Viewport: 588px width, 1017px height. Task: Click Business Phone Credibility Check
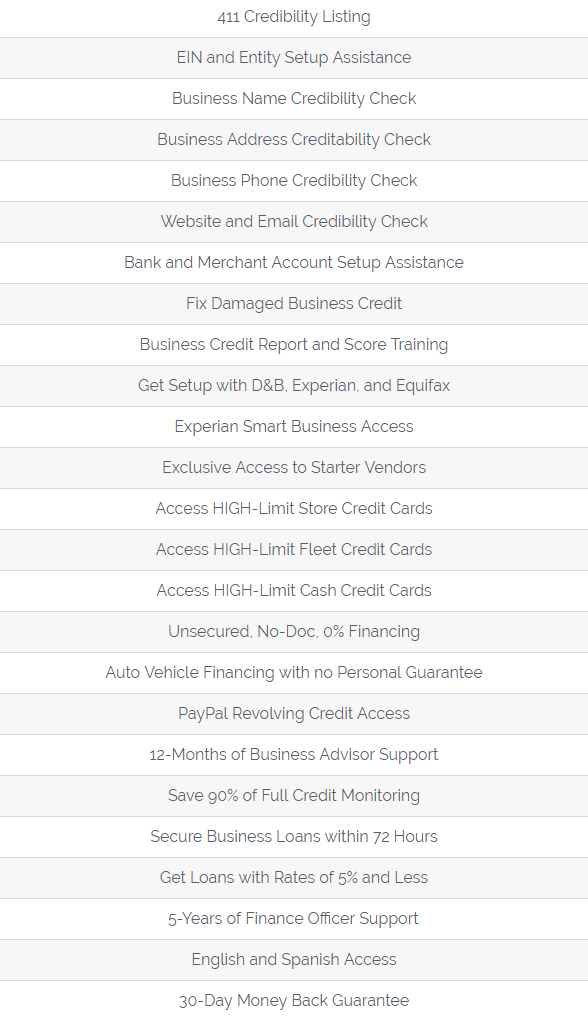(294, 180)
